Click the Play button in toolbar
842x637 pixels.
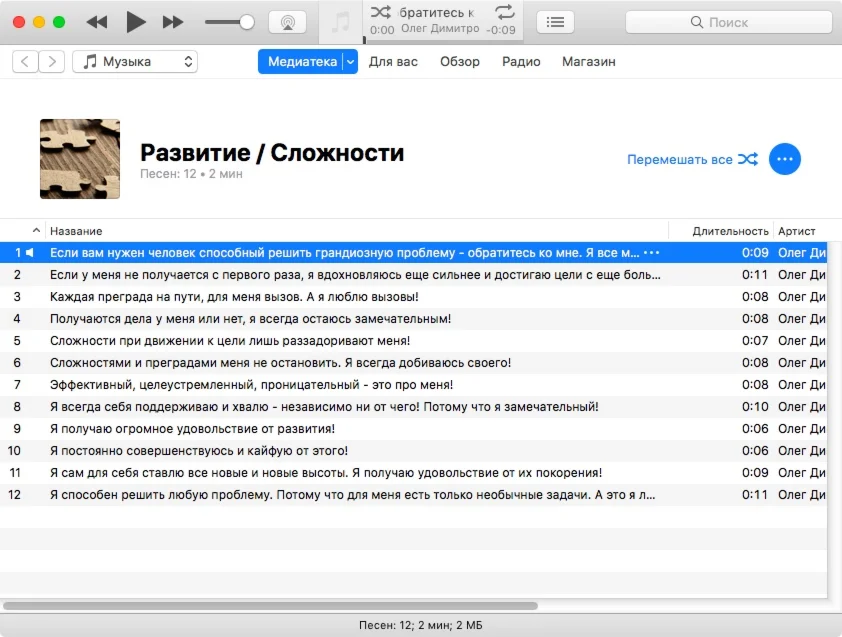(136, 22)
